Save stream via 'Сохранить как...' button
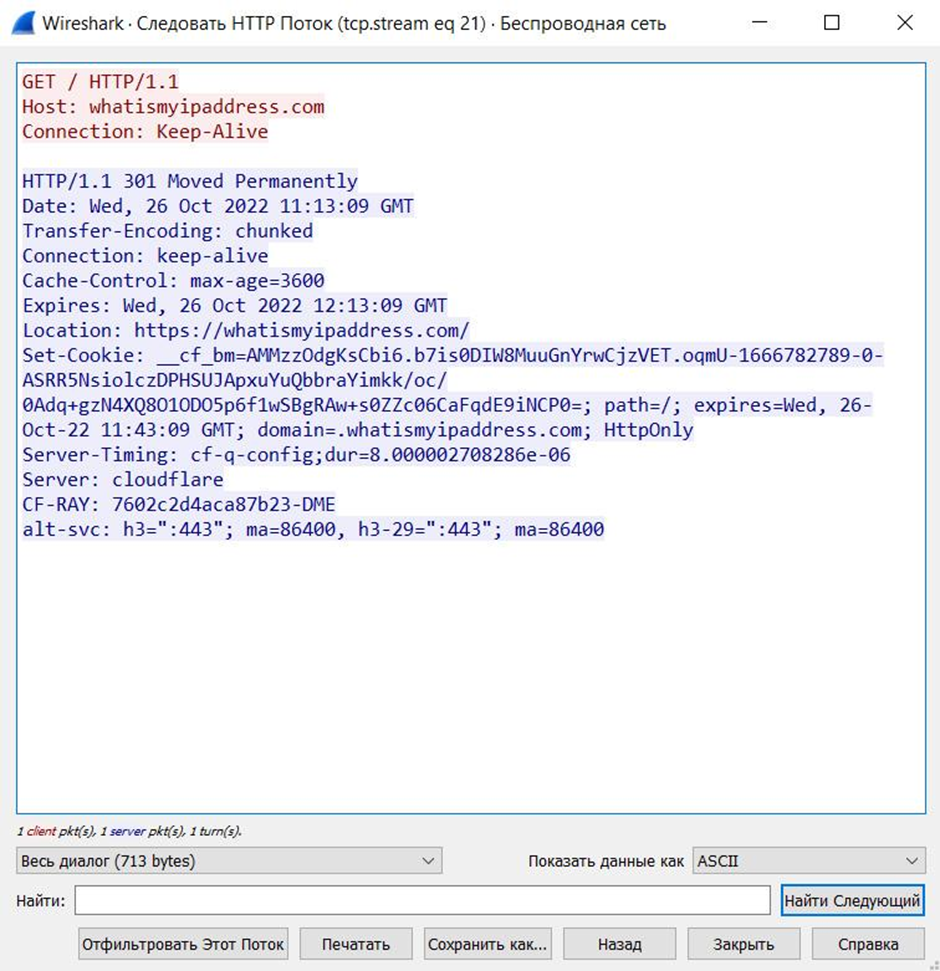The width and height of the screenshot is (940, 971). 487,944
